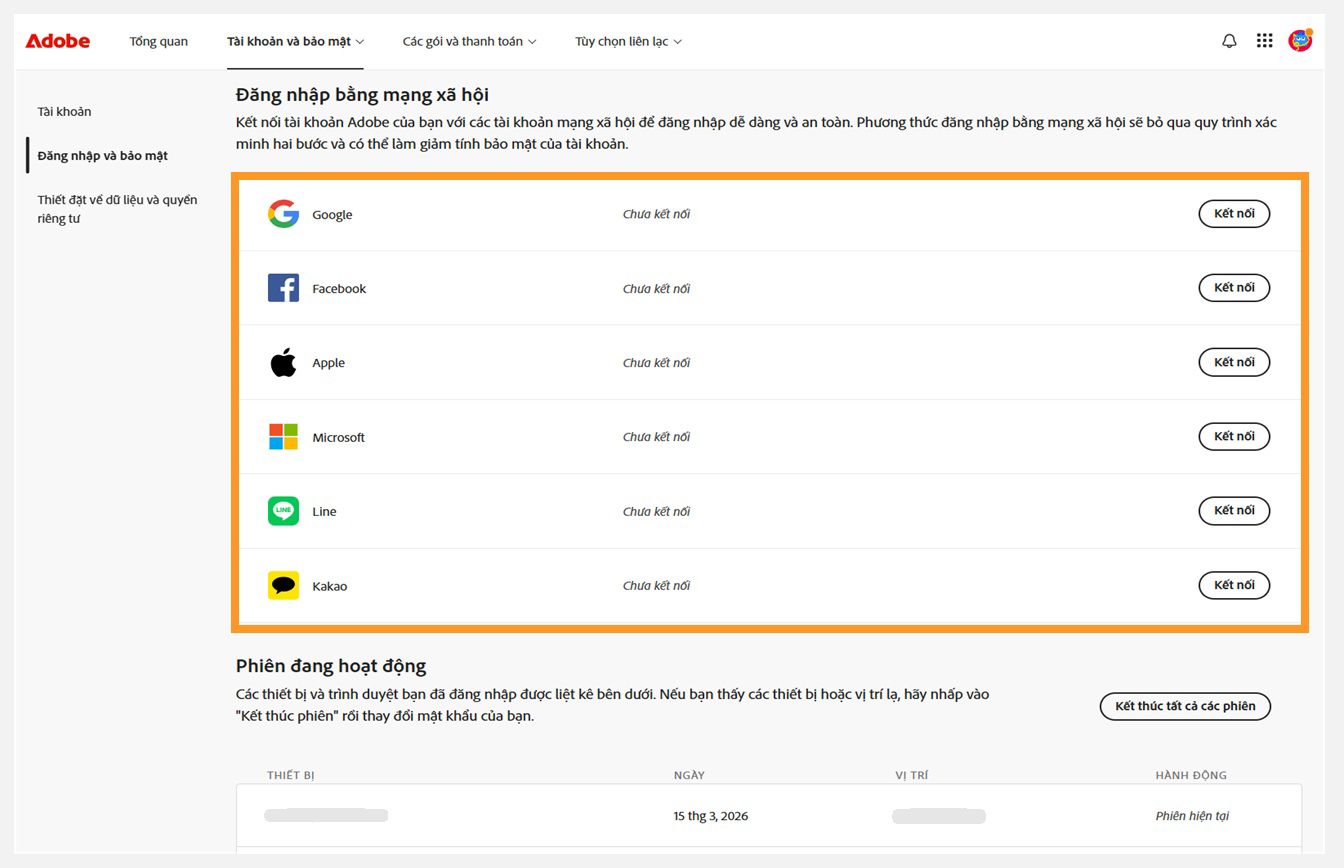Viewport: 1344px width, 868px height.
Task: Go to the Tổng quan tab
Action: click(x=158, y=41)
